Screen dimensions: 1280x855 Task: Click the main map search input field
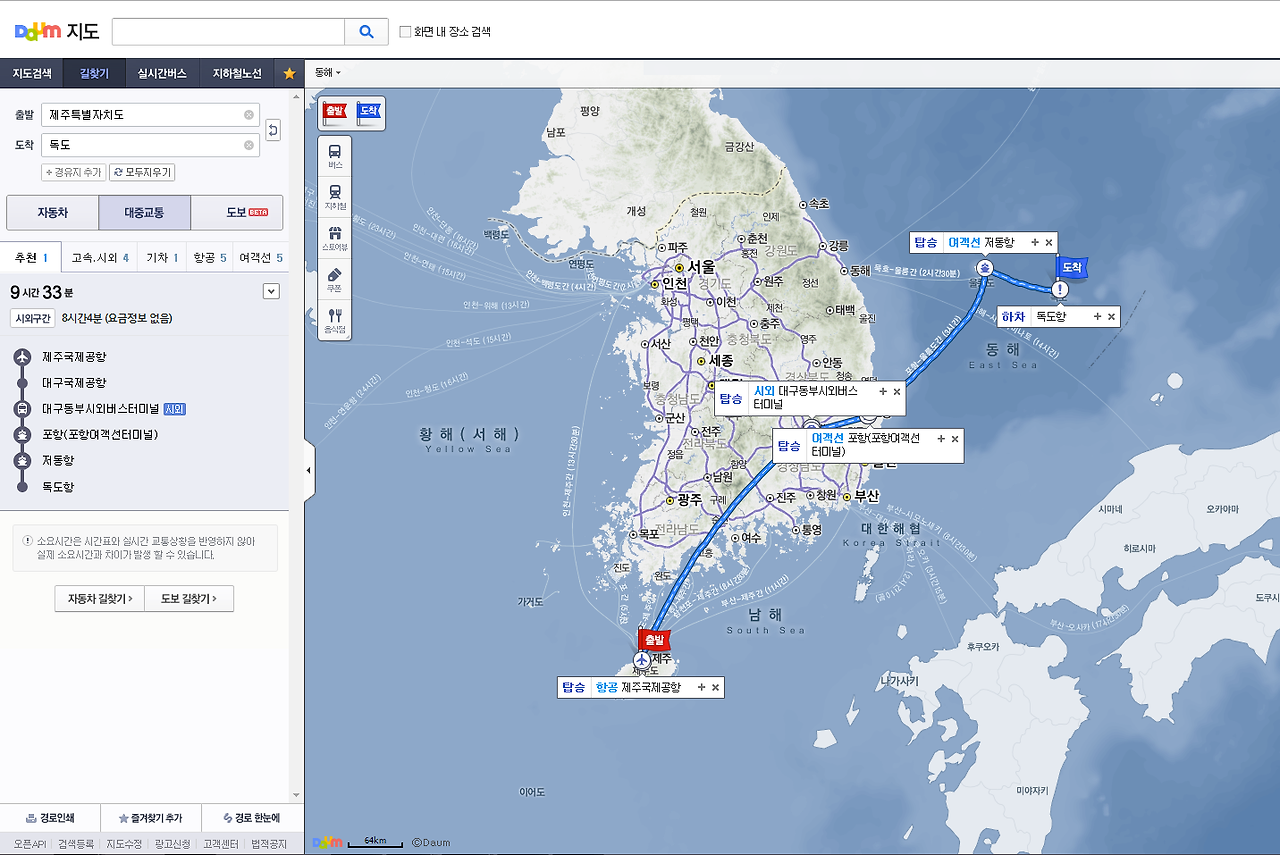pyautogui.click(x=228, y=31)
